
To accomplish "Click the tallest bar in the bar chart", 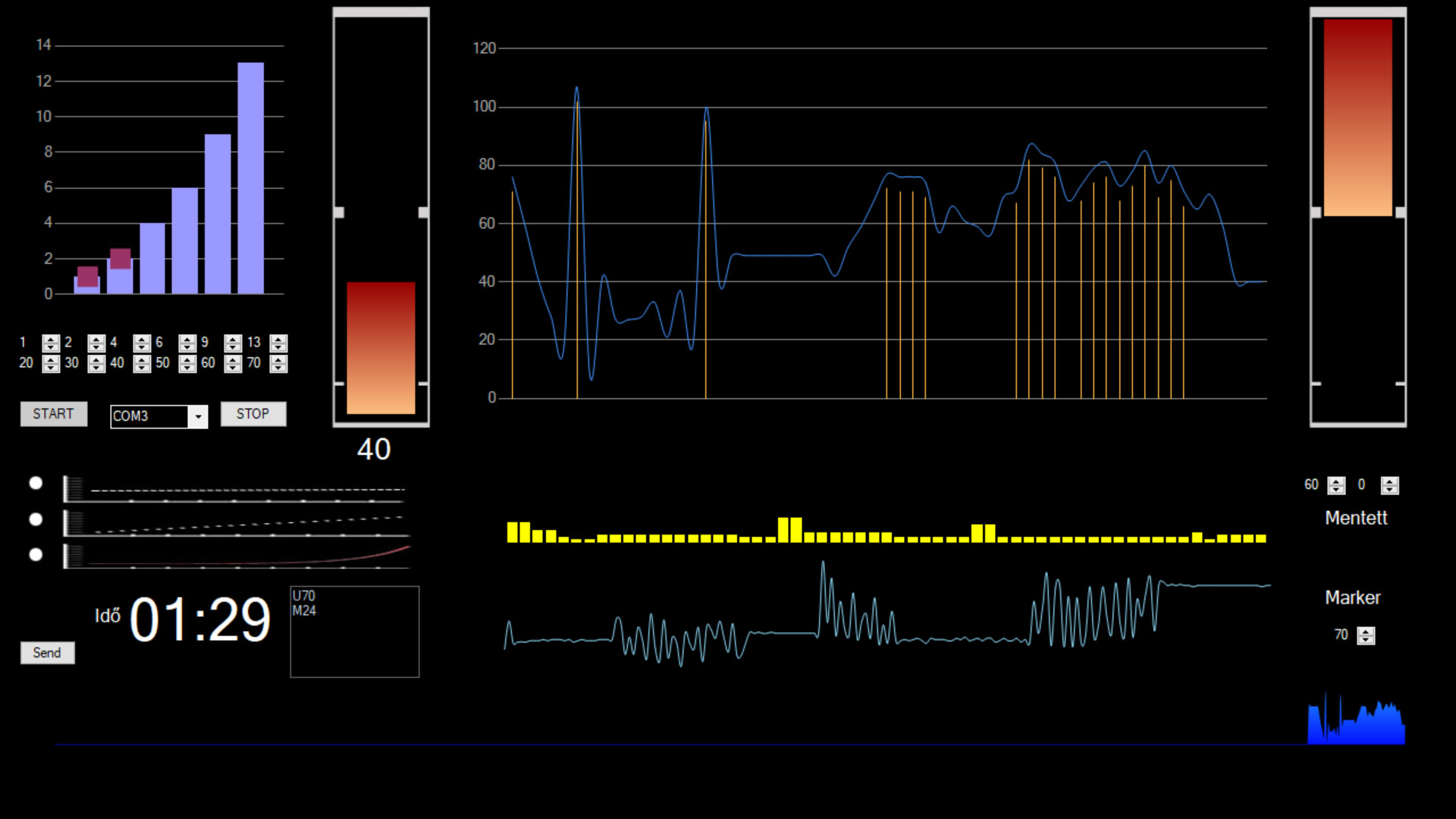I will point(250,178).
